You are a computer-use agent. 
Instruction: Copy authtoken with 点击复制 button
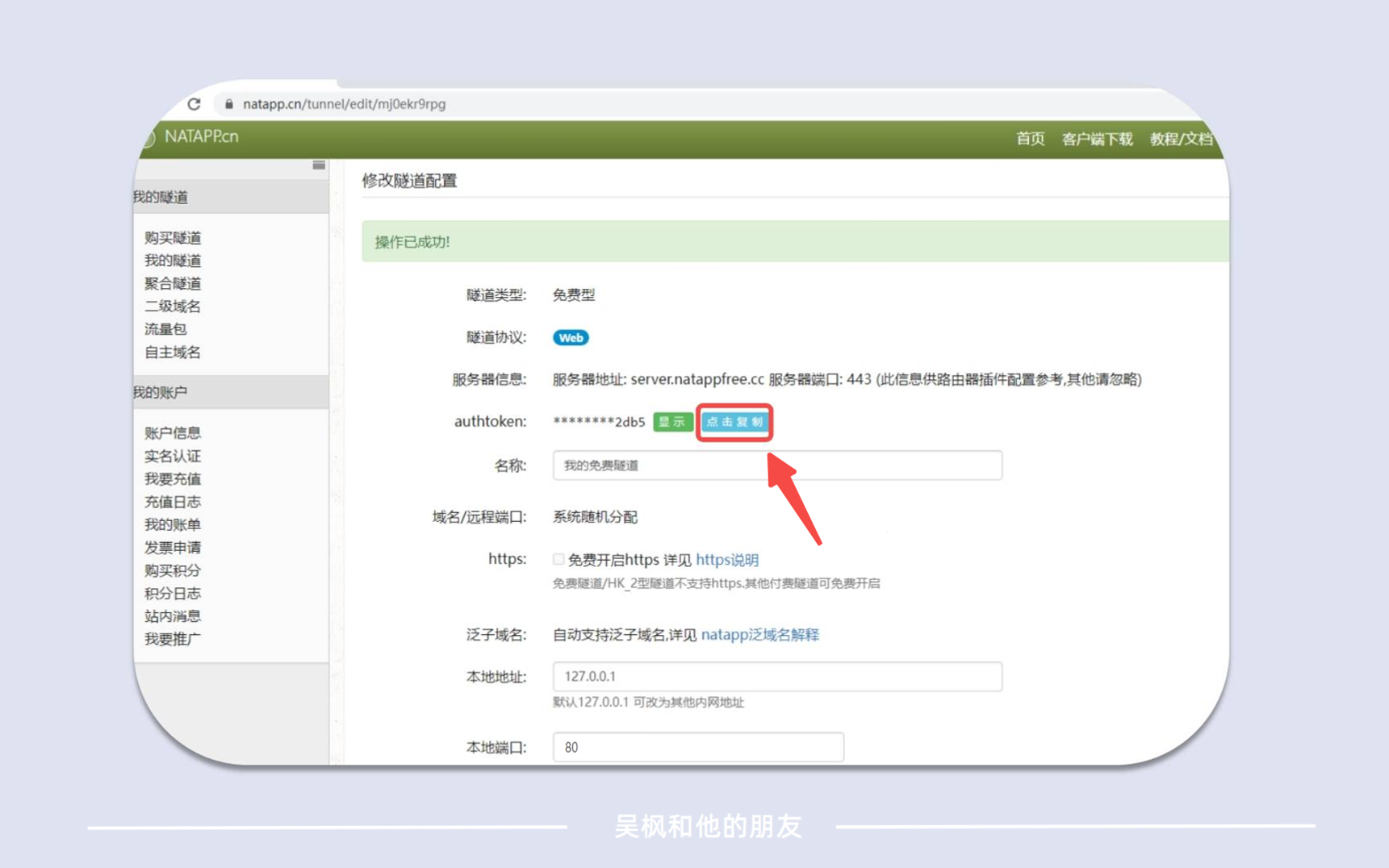734,422
